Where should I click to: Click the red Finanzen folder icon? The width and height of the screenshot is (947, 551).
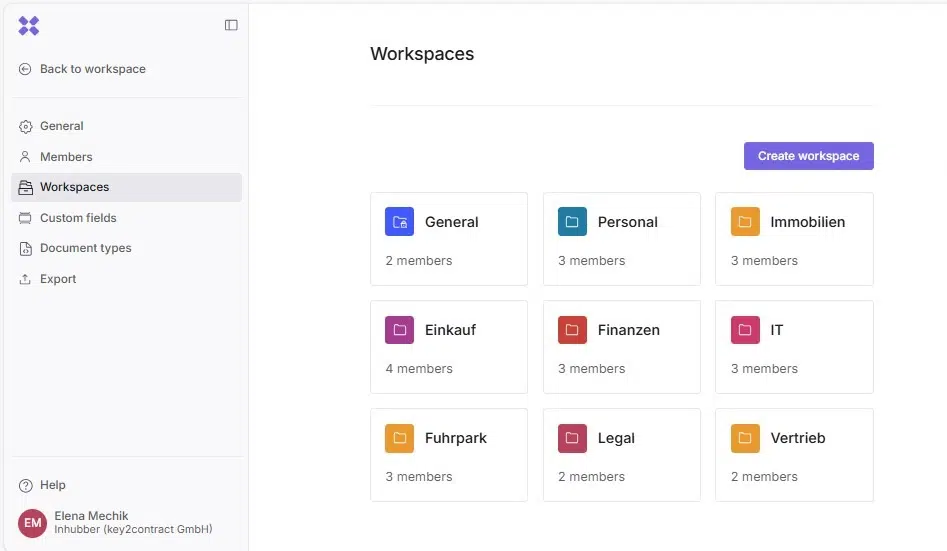pyautogui.click(x=572, y=330)
